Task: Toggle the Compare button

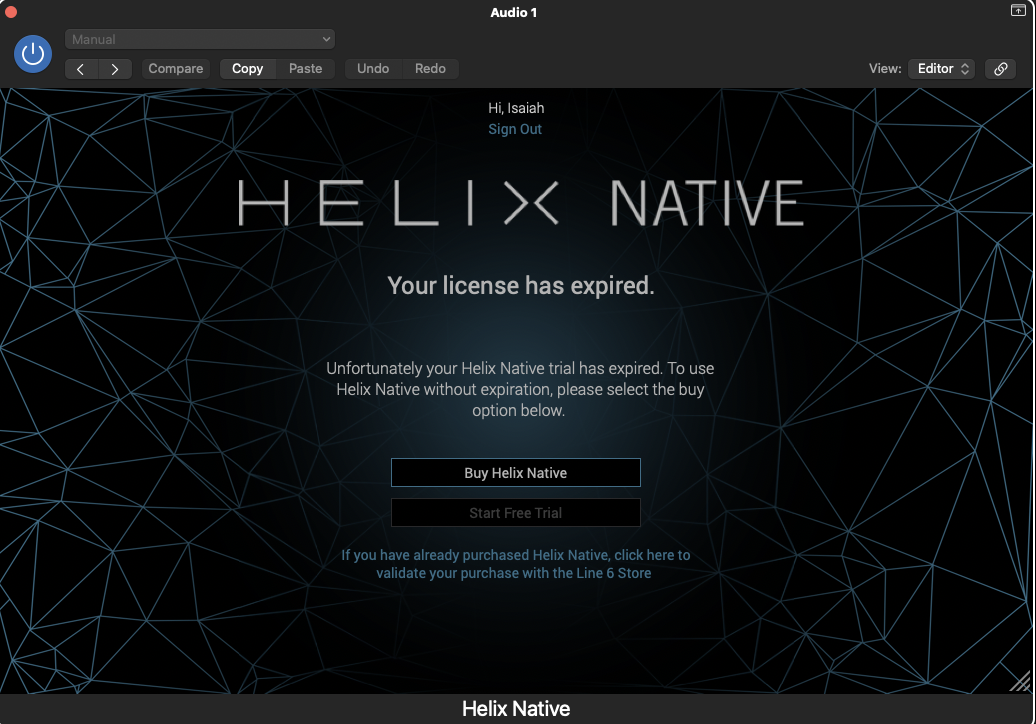Action: pos(176,69)
